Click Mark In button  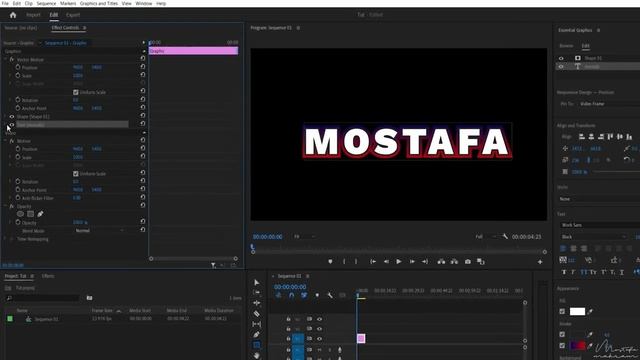344,262
